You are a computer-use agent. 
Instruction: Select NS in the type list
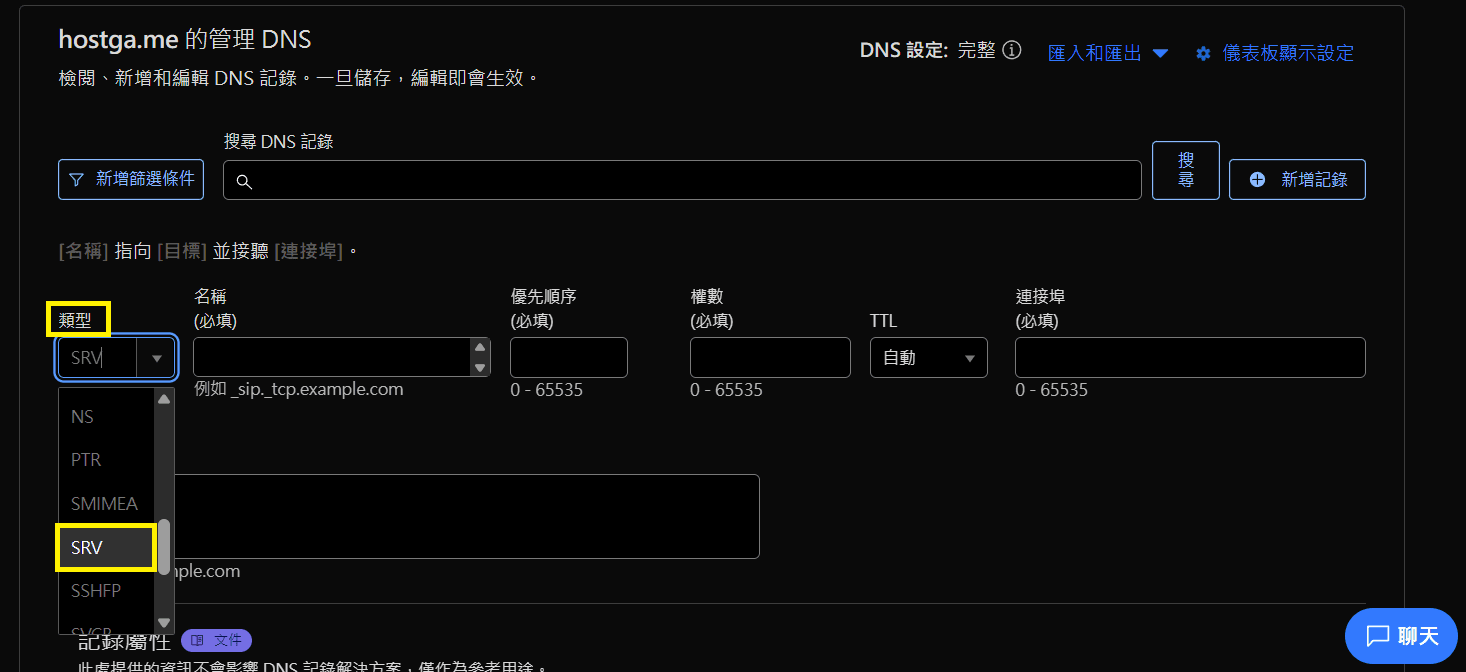click(x=106, y=417)
